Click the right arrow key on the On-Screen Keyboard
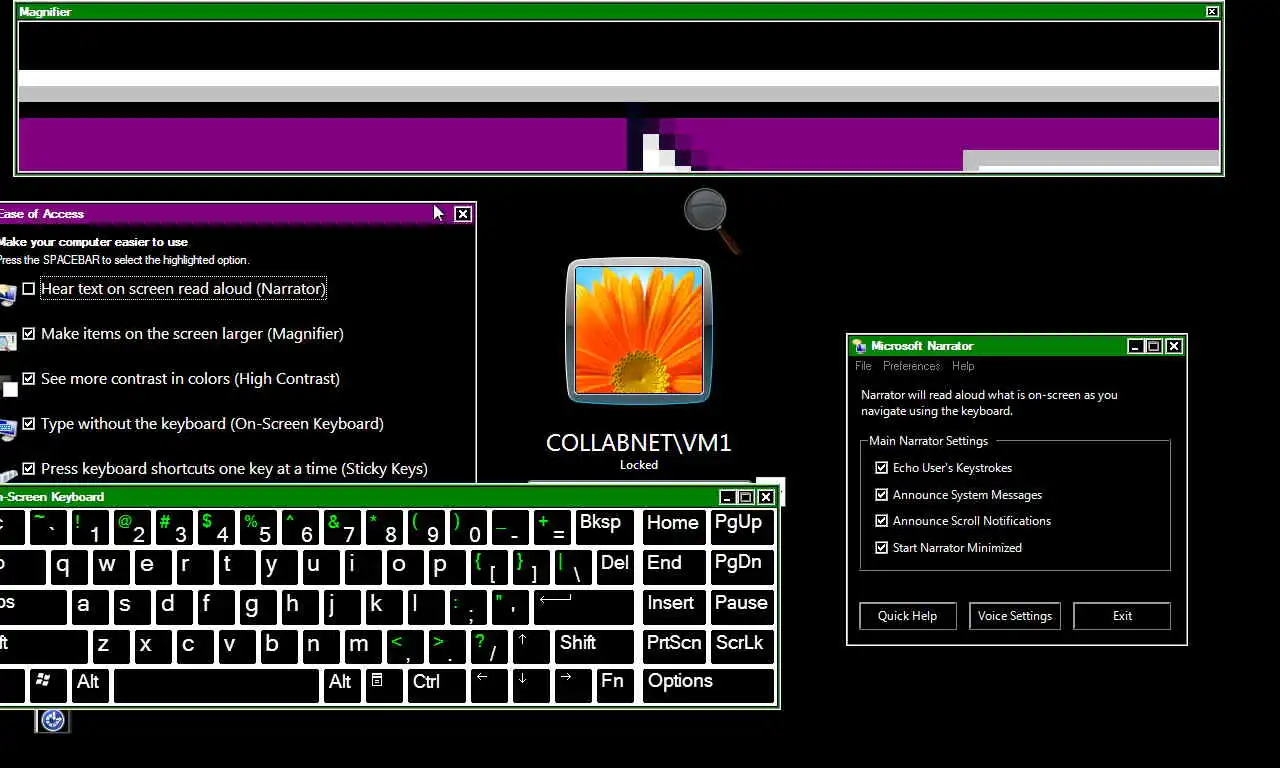Image resolution: width=1280 pixels, height=768 pixels. coord(572,686)
